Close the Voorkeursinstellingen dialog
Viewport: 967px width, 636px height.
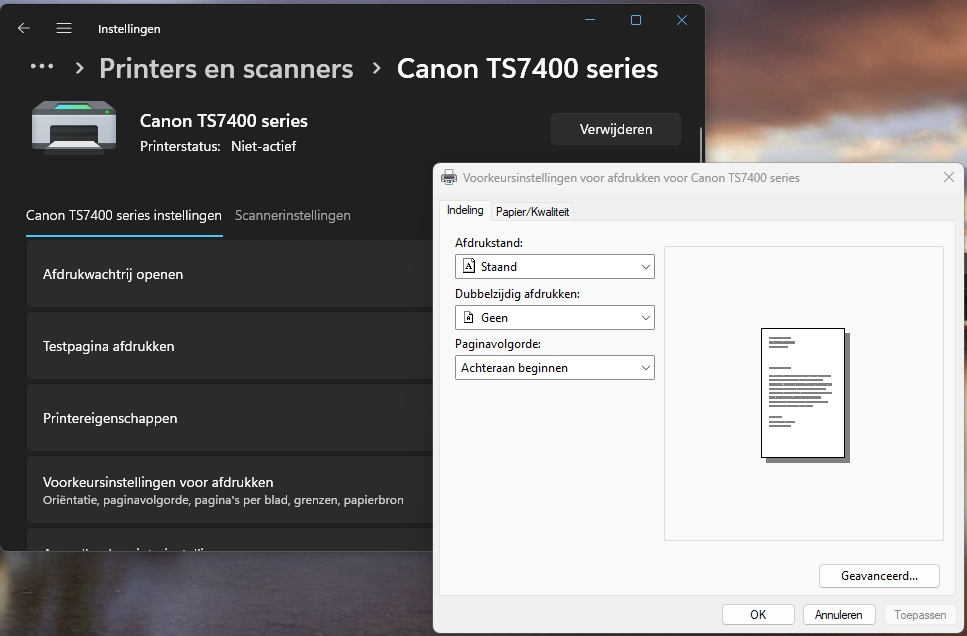click(949, 177)
